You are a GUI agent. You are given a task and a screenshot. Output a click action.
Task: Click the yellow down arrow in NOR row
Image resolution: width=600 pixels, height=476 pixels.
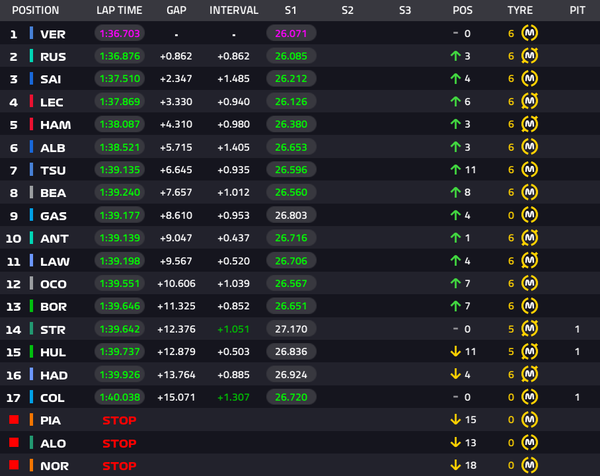455,465
